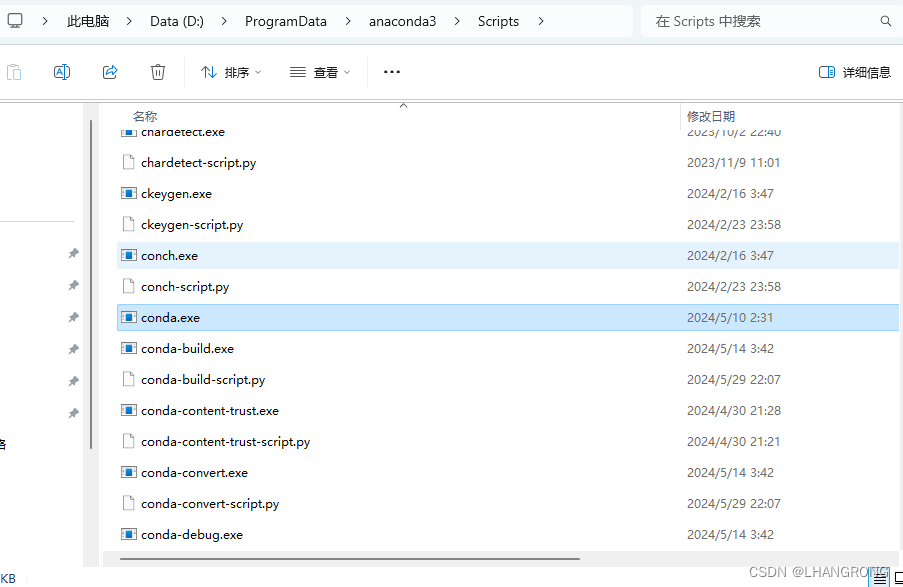Select the file name ckeygen-script.py
This screenshot has width=903, height=587.
point(192,225)
